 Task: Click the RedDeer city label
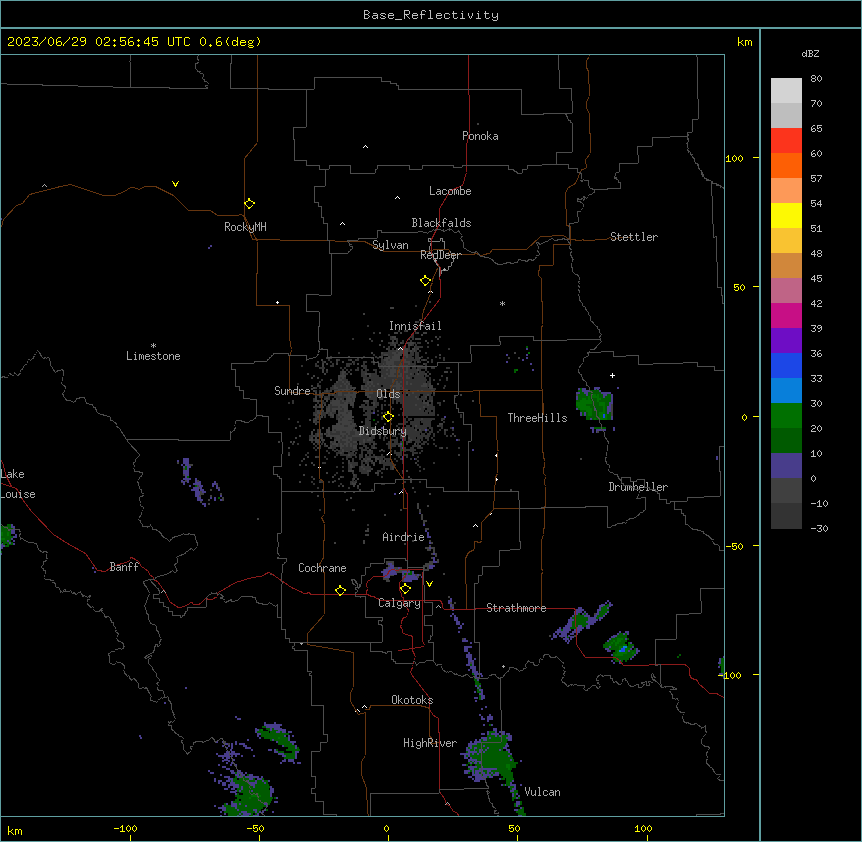(440, 255)
